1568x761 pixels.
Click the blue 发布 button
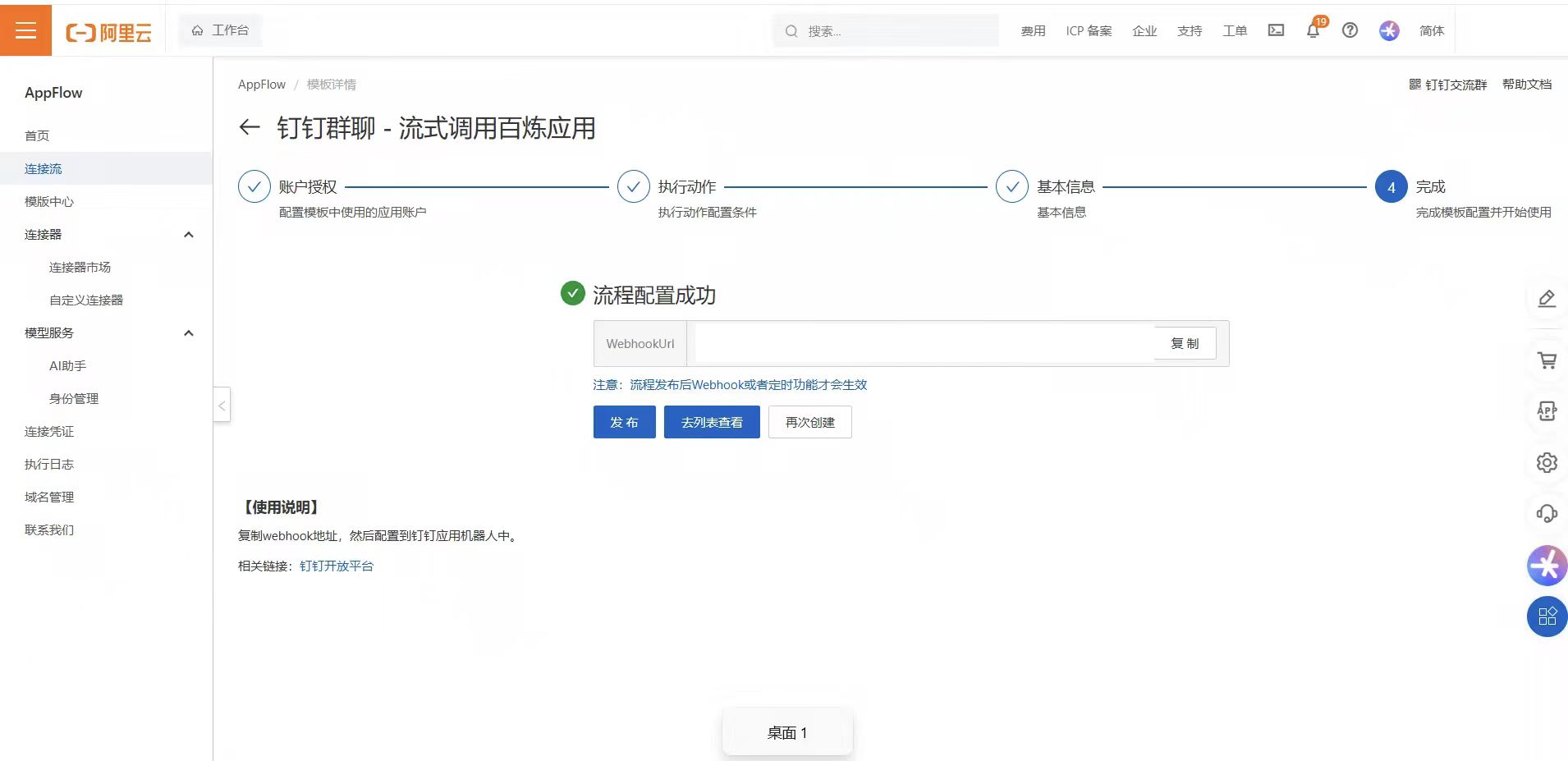pyautogui.click(x=624, y=422)
